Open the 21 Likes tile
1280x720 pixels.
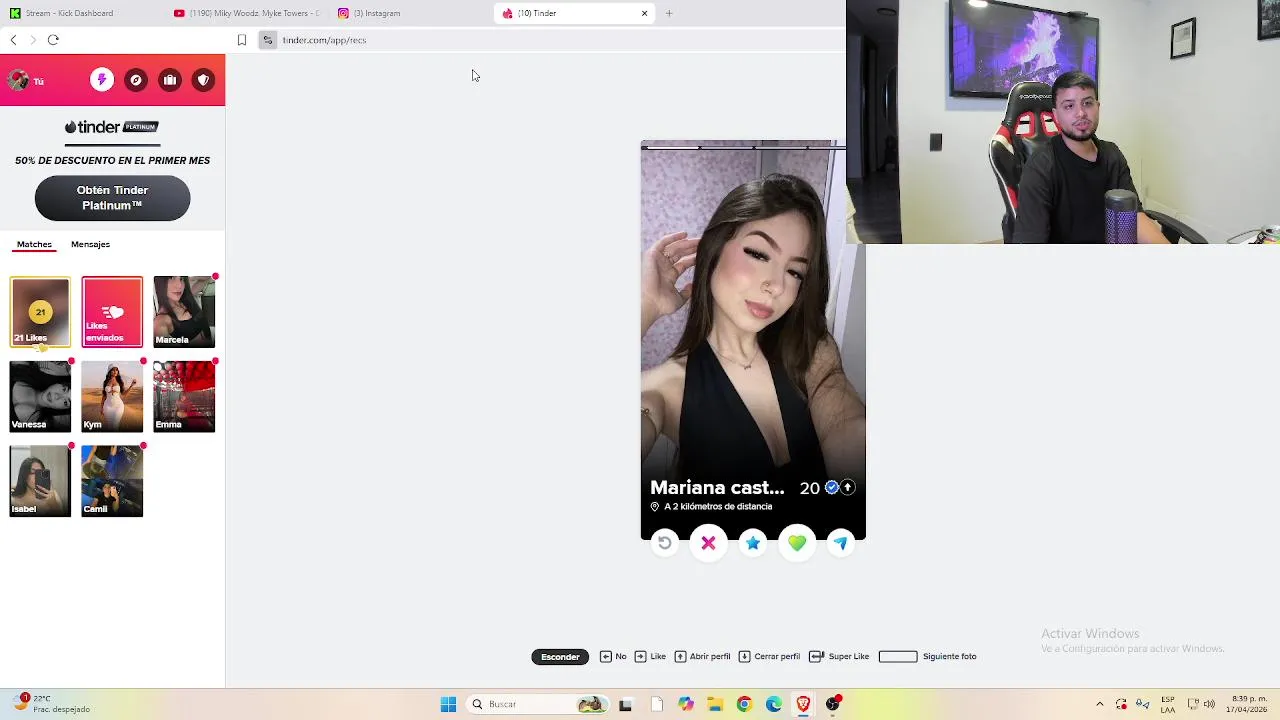coord(40,312)
